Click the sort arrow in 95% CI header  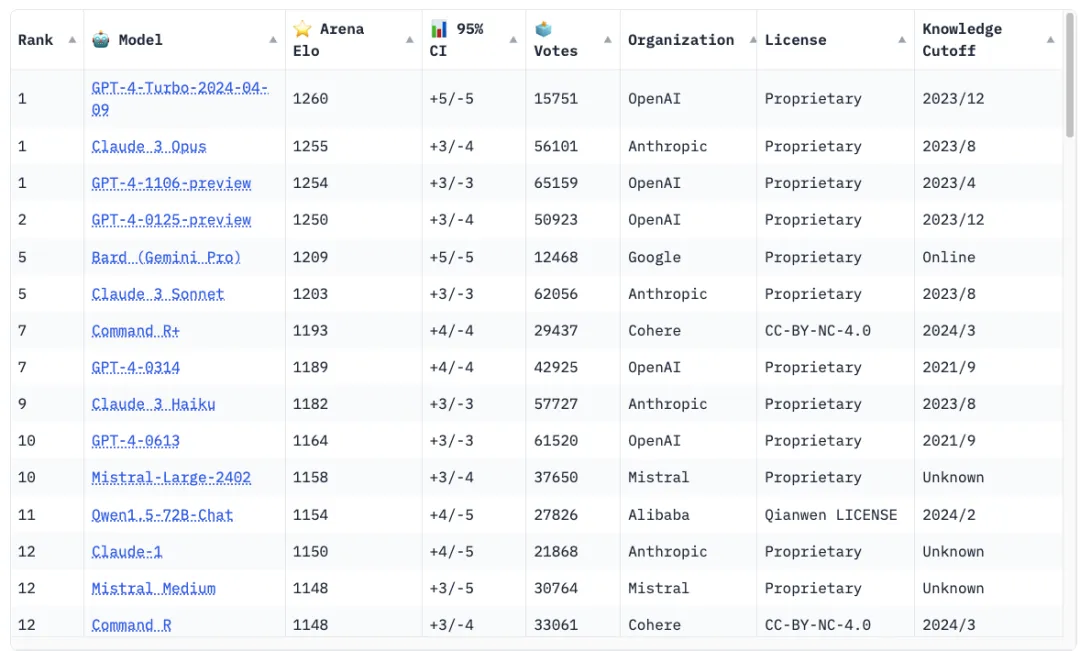(x=514, y=40)
